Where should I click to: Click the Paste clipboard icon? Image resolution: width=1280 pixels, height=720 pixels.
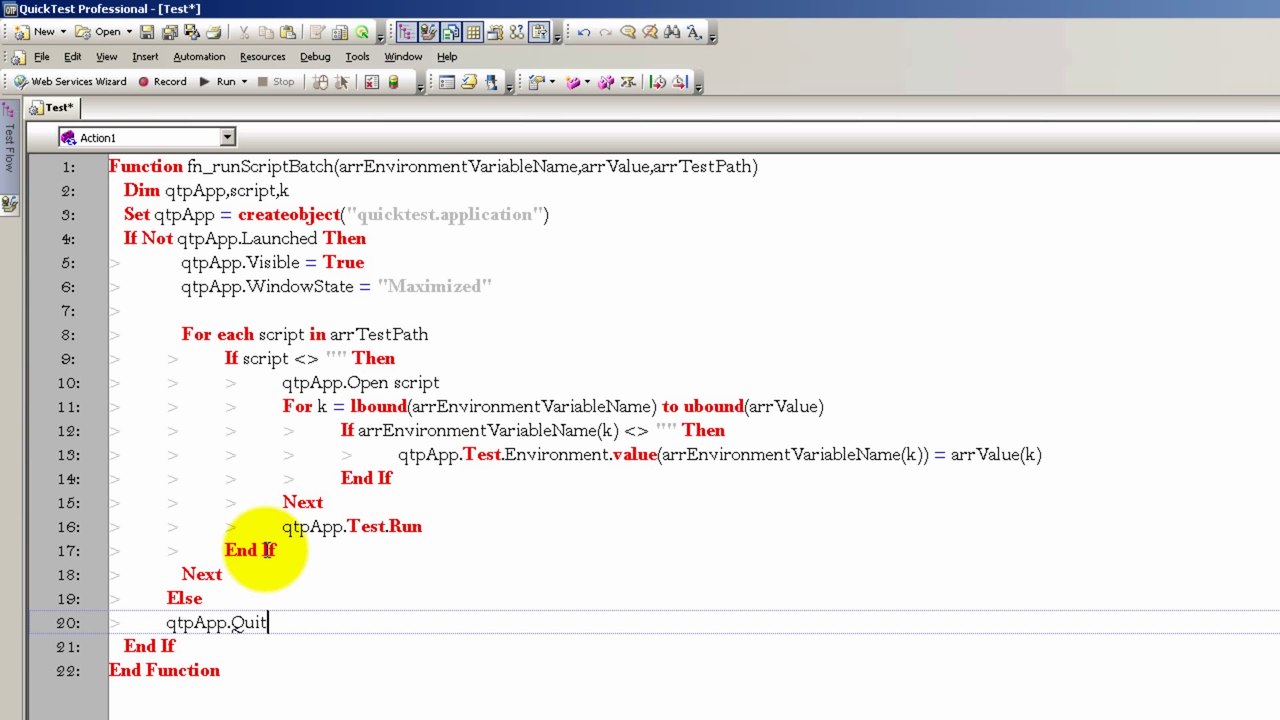coord(288,32)
